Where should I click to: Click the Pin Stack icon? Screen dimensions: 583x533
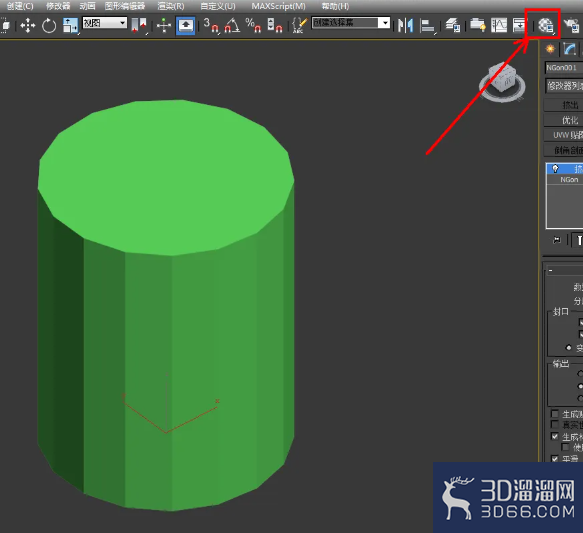point(557,240)
